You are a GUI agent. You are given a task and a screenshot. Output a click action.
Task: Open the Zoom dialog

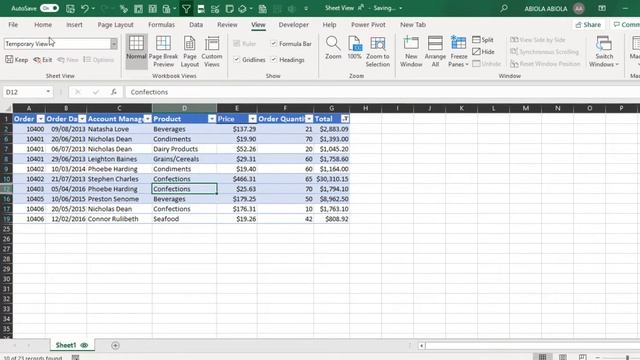[x=333, y=48]
